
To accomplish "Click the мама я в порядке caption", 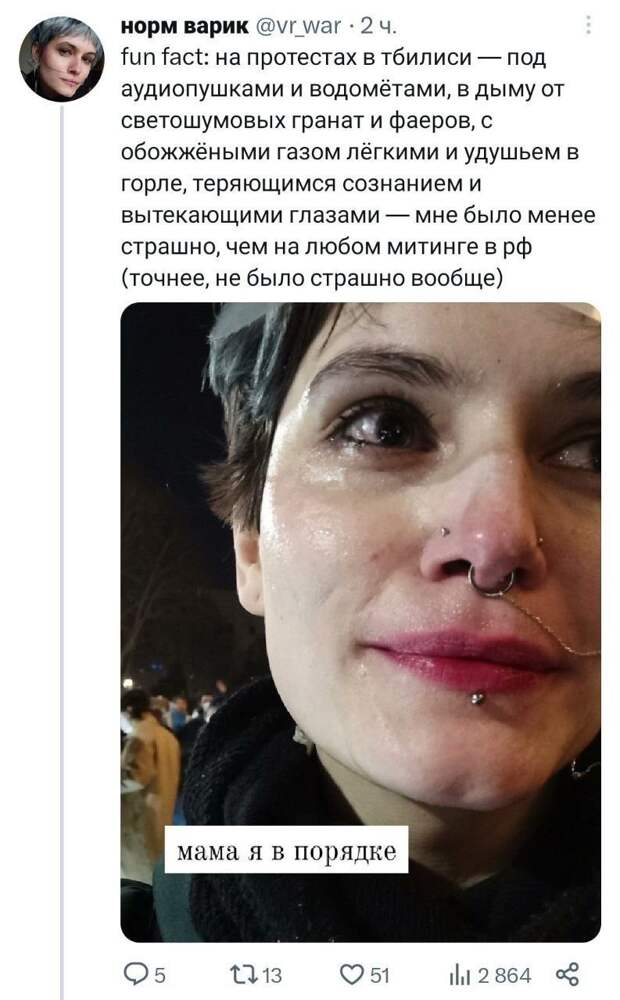I will pyautogui.click(x=286, y=851).
